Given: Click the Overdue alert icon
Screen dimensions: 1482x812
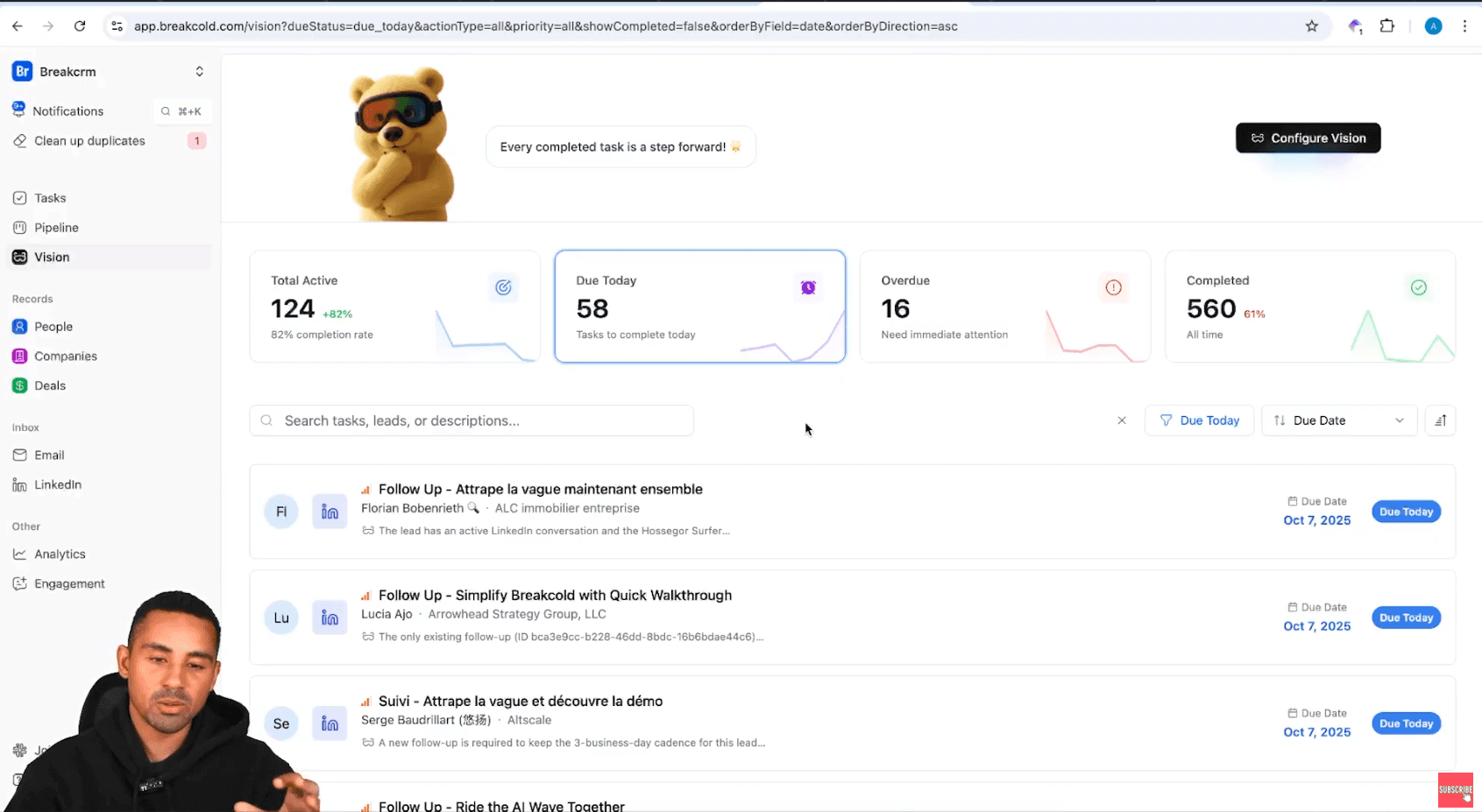Looking at the screenshot, I should pyautogui.click(x=1113, y=287).
